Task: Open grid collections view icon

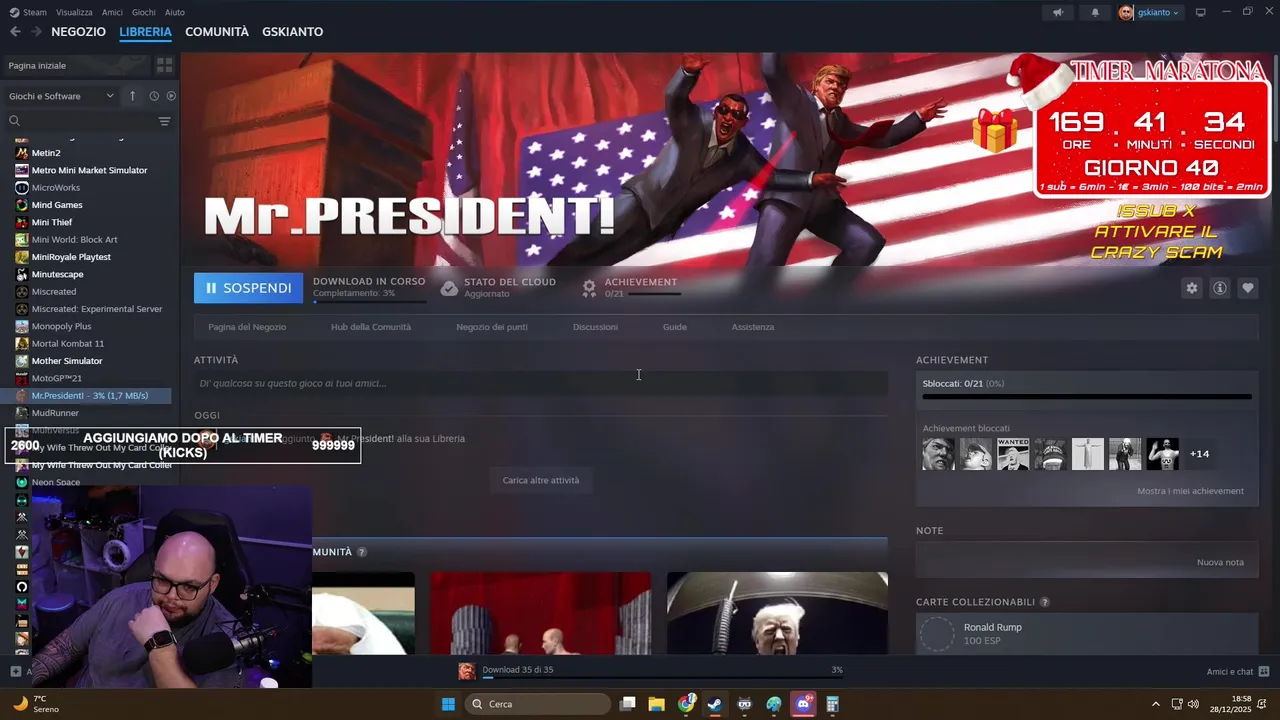Action: pyautogui.click(x=165, y=65)
